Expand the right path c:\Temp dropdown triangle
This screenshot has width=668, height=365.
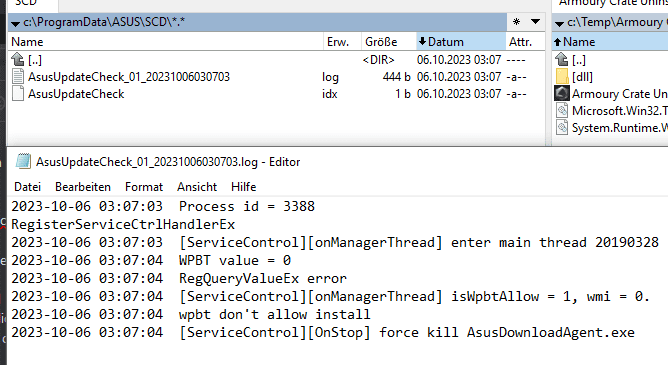(x=559, y=23)
